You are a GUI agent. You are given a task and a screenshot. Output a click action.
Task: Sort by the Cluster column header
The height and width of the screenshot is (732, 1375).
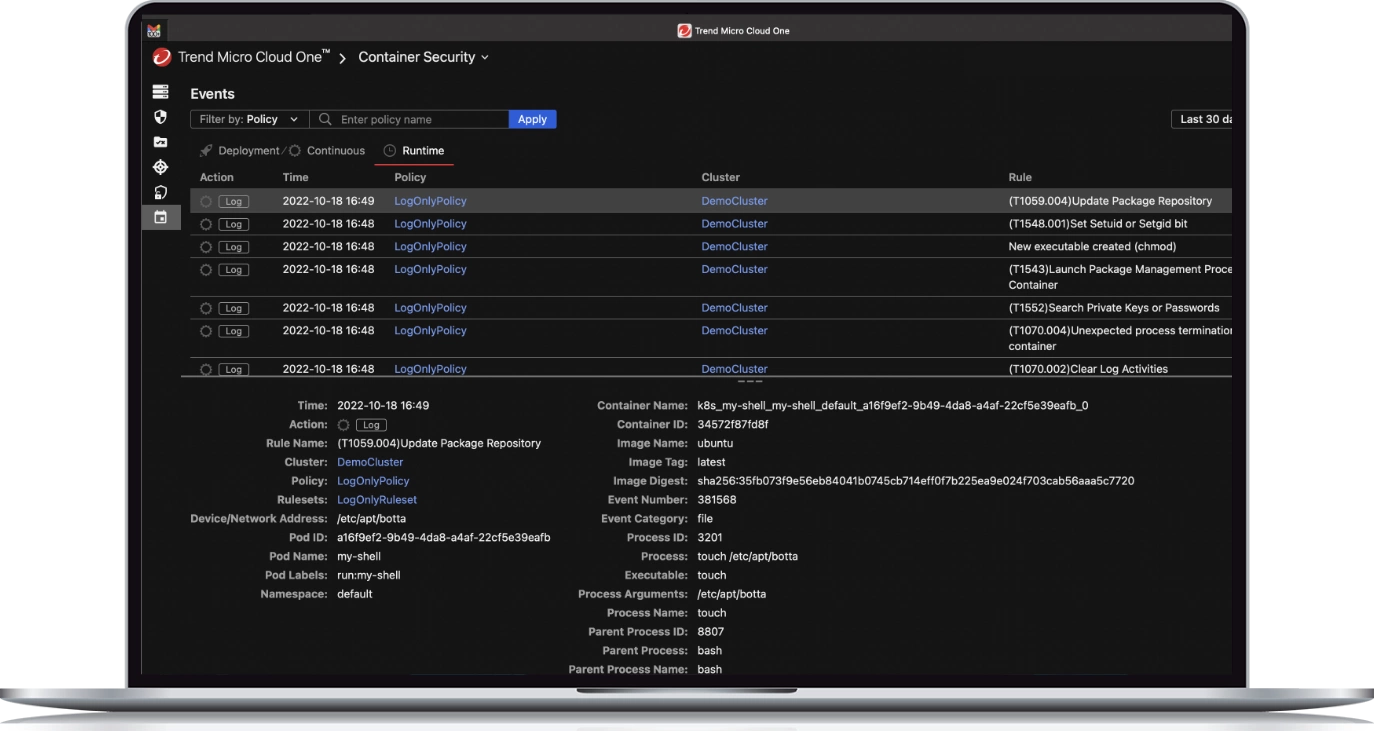720,177
